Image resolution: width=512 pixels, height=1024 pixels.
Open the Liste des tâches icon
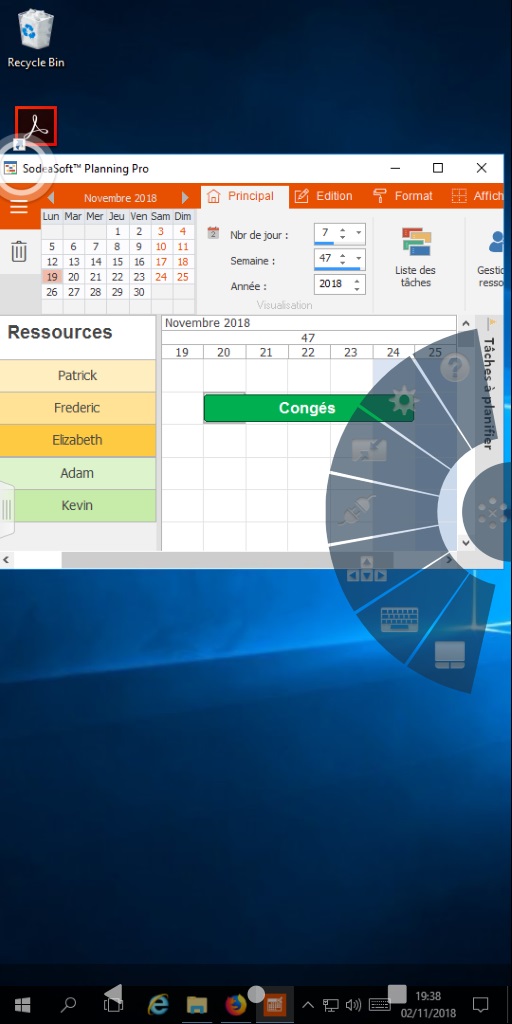(416, 257)
